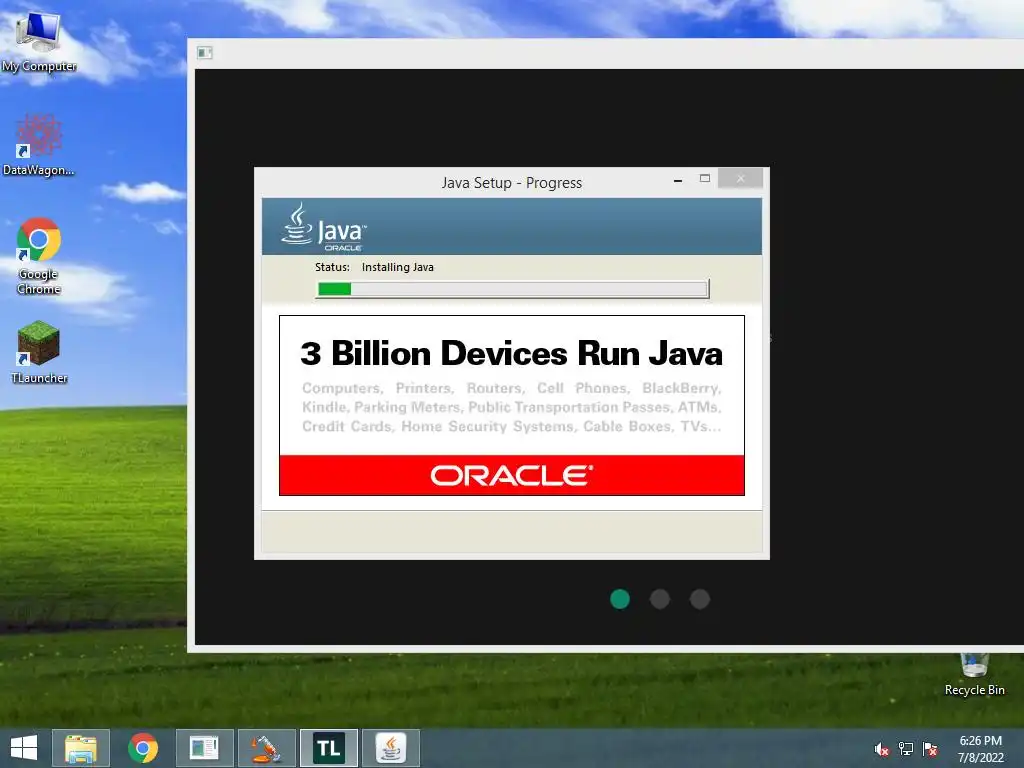The image size is (1024, 768).
Task: Select the newspaper-style app in taskbar
Action: [204, 748]
